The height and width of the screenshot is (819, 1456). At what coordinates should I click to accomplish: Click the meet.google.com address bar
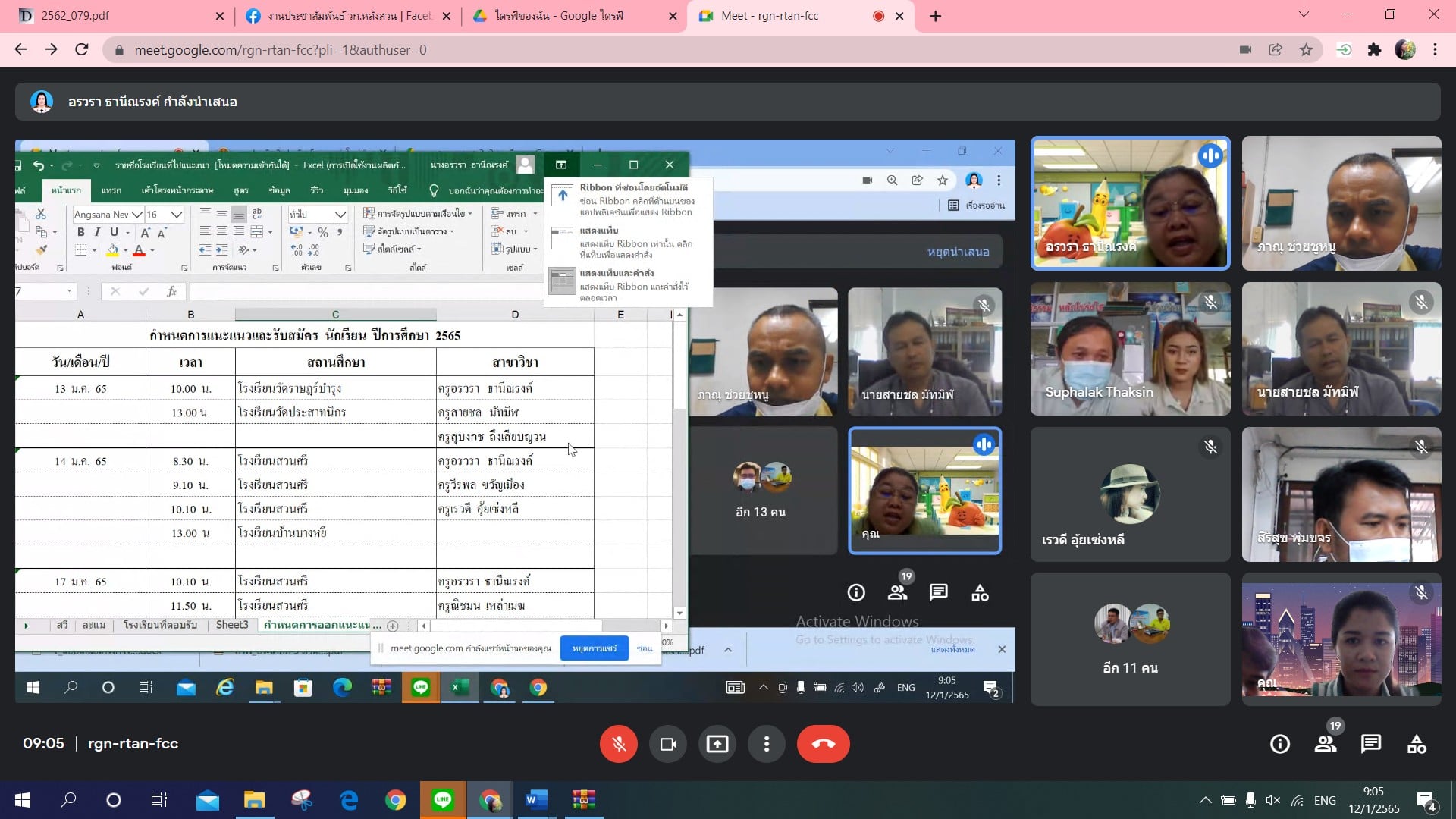[667, 50]
